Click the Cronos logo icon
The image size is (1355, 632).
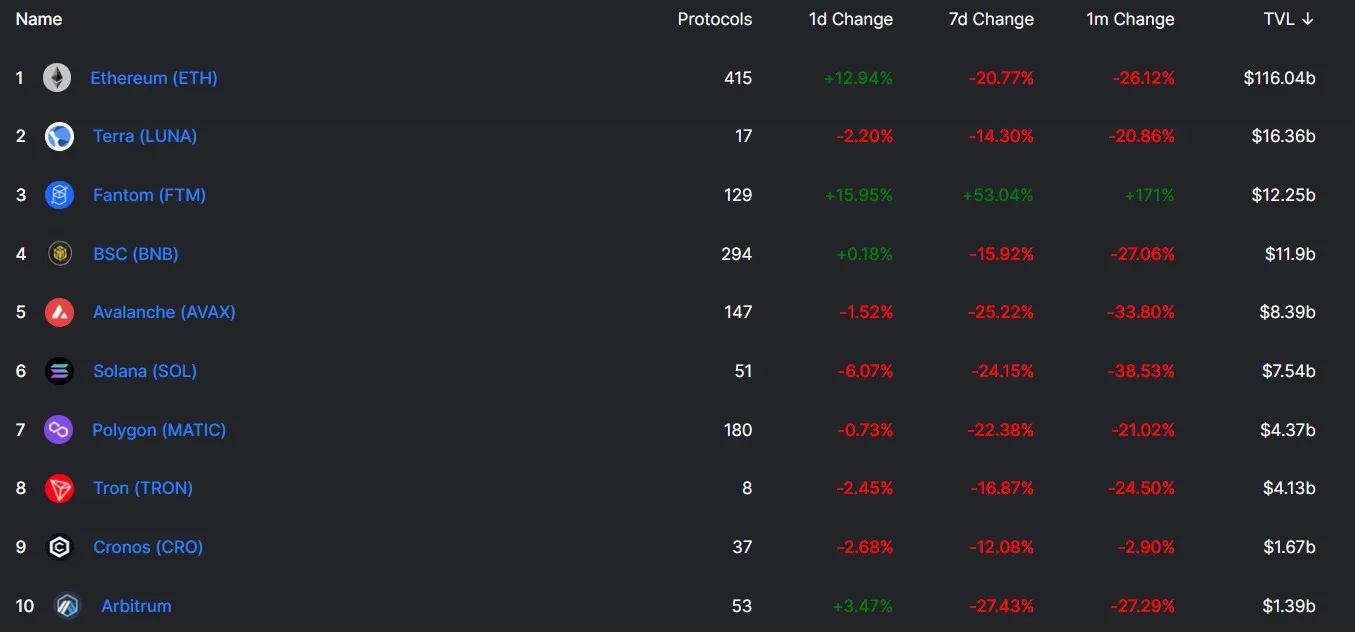[59, 547]
